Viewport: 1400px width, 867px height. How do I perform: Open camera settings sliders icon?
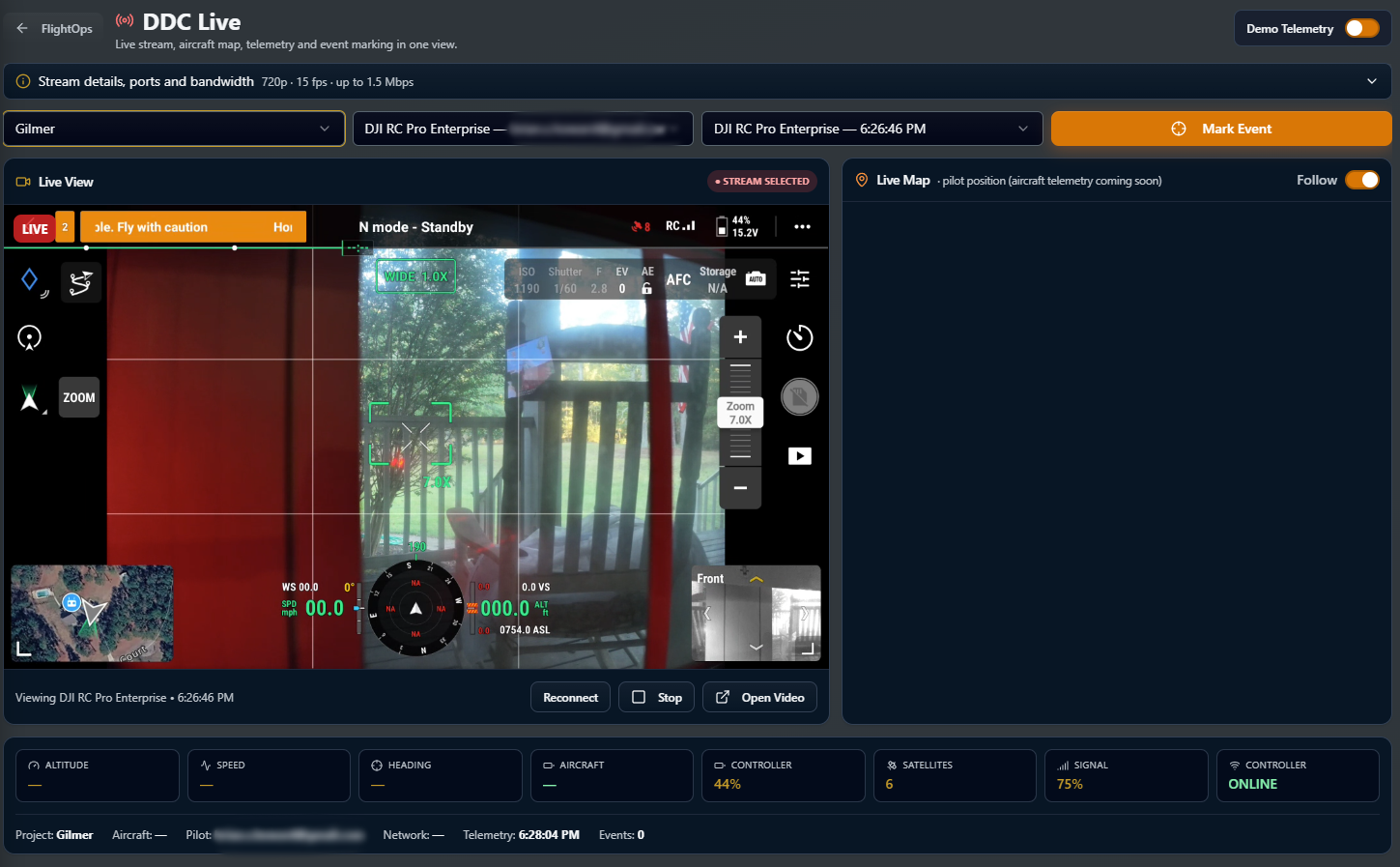(800, 279)
